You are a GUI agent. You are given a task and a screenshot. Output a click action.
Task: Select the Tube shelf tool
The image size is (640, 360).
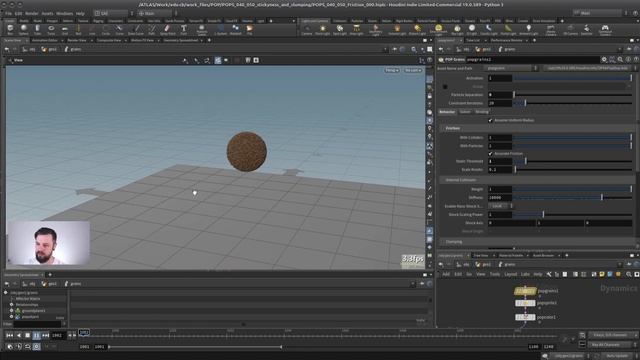pos(38,29)
